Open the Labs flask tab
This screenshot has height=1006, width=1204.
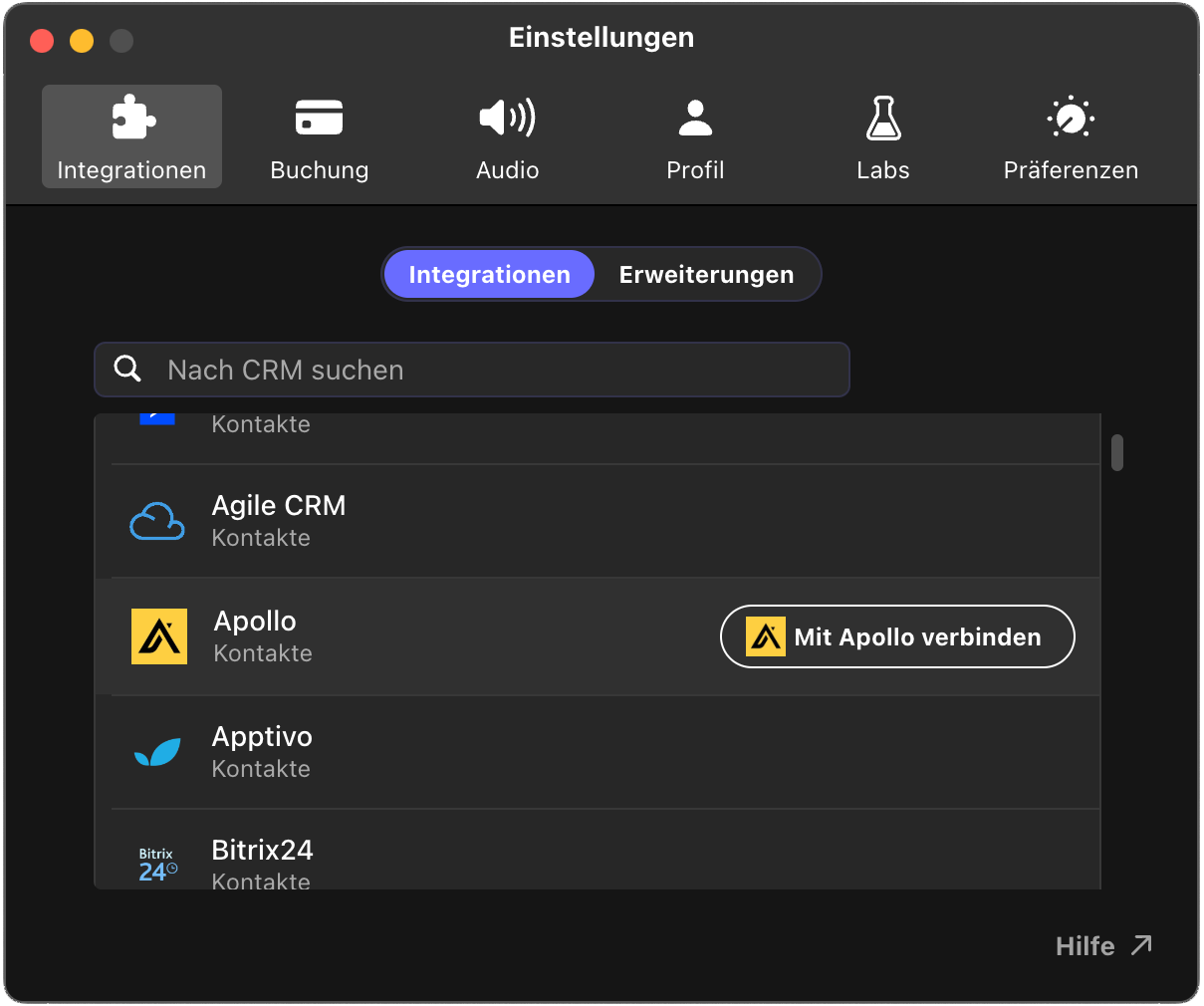883,136
